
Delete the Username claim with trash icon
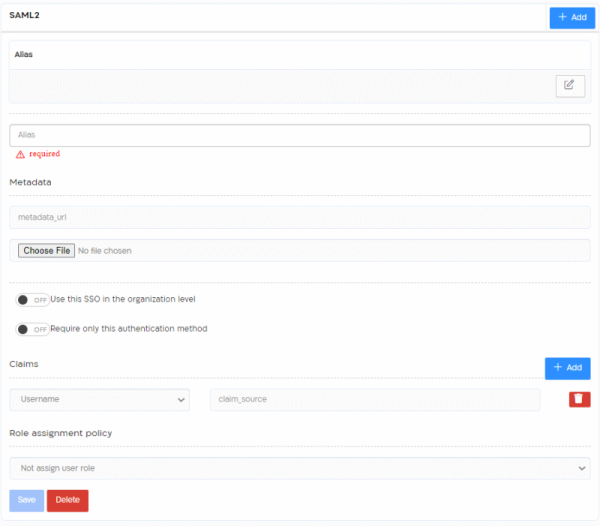579,400
